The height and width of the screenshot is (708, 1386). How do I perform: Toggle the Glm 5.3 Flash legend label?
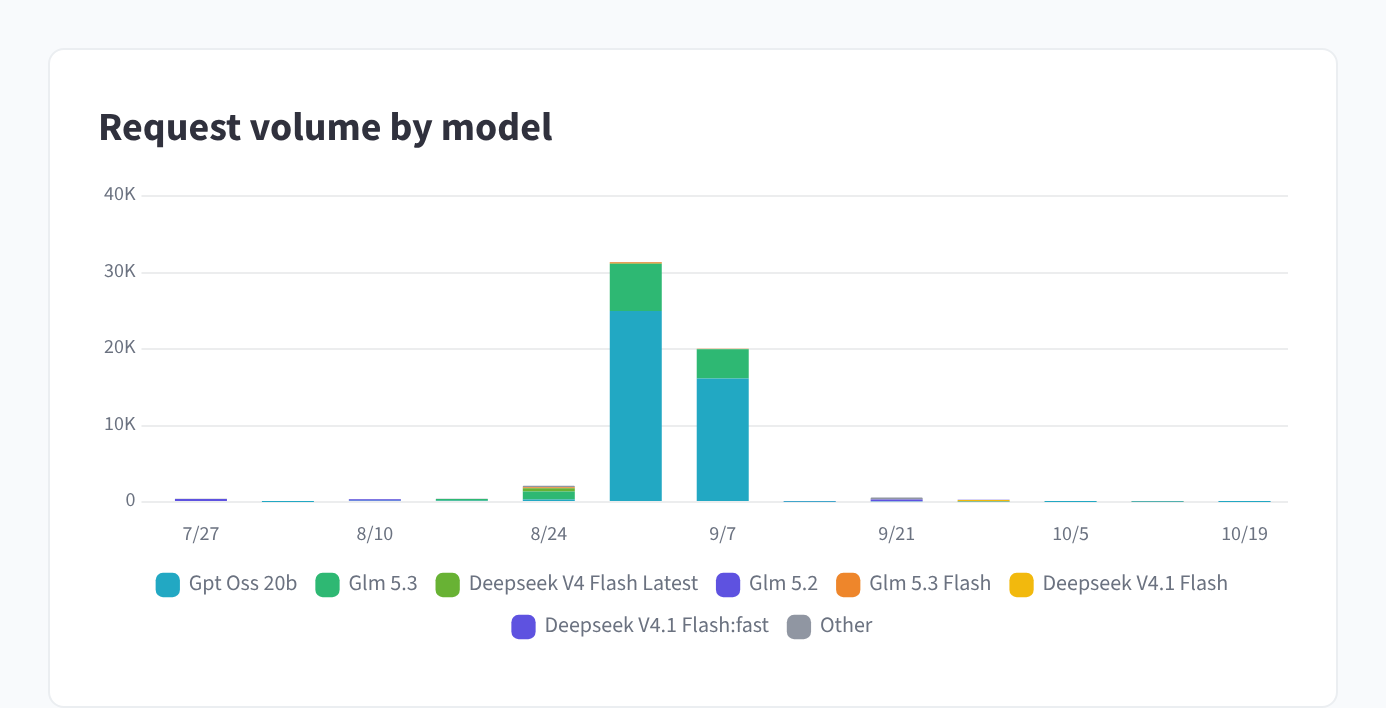tap(930, 584)
